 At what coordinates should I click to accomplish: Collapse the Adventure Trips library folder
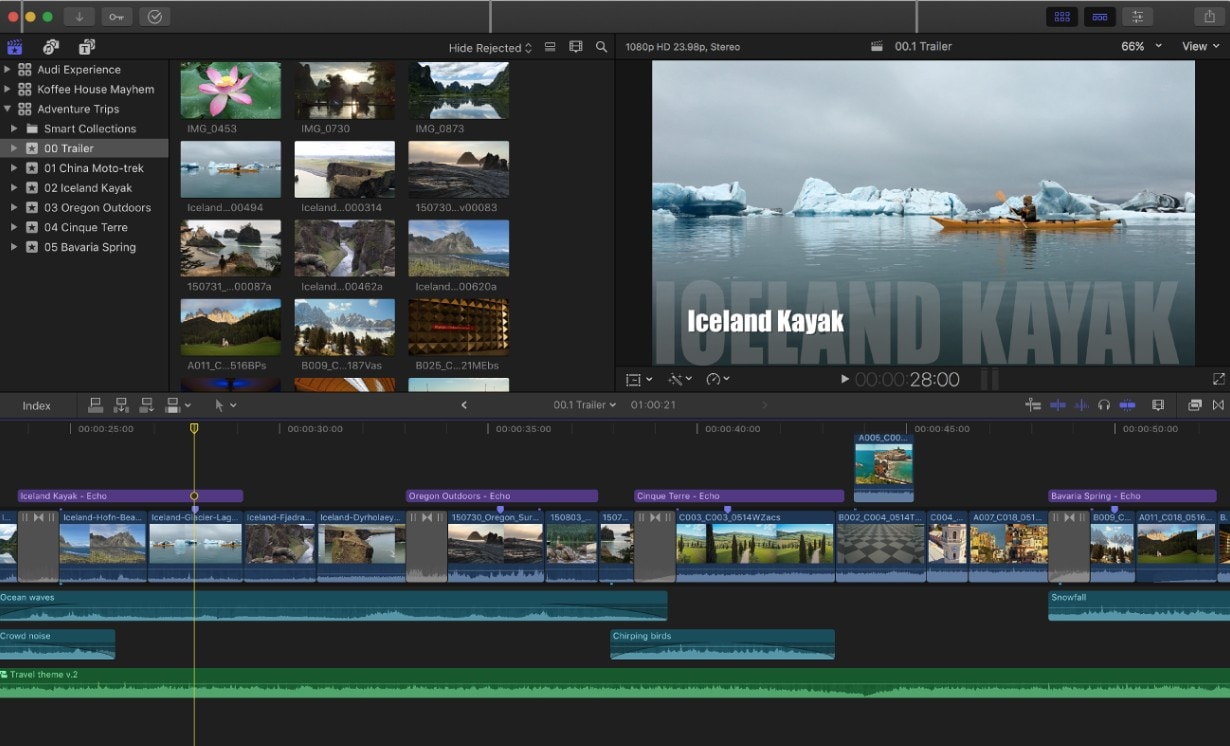coord(8,108)
